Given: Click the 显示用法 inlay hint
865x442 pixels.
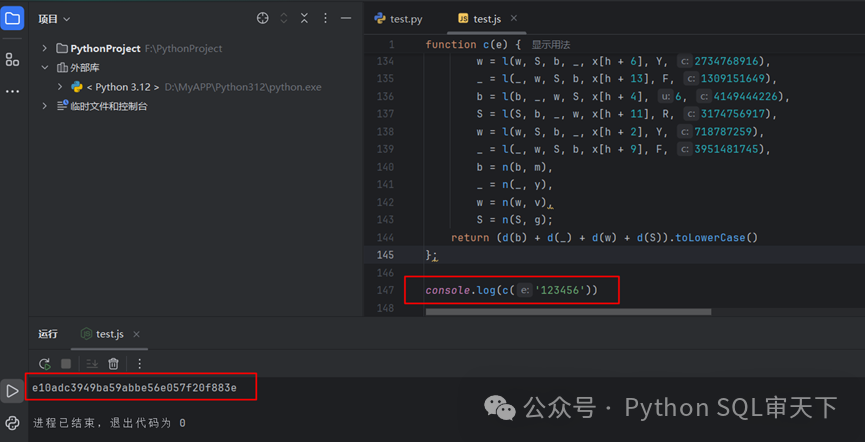Looking at the screenshot, I should pos(551,45).
